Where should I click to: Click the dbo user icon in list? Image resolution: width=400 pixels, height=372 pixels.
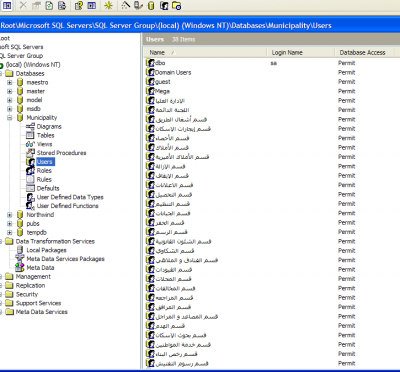click(x=150, y=63)
